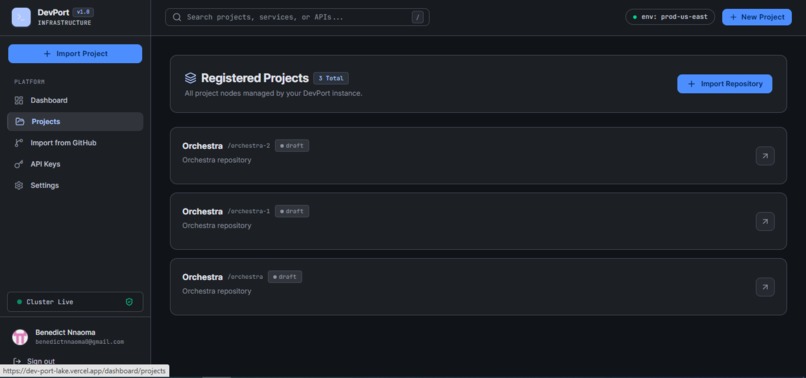Click the /orchestra-1 project path text
This screenshot has height=378, width=806.
249,211
